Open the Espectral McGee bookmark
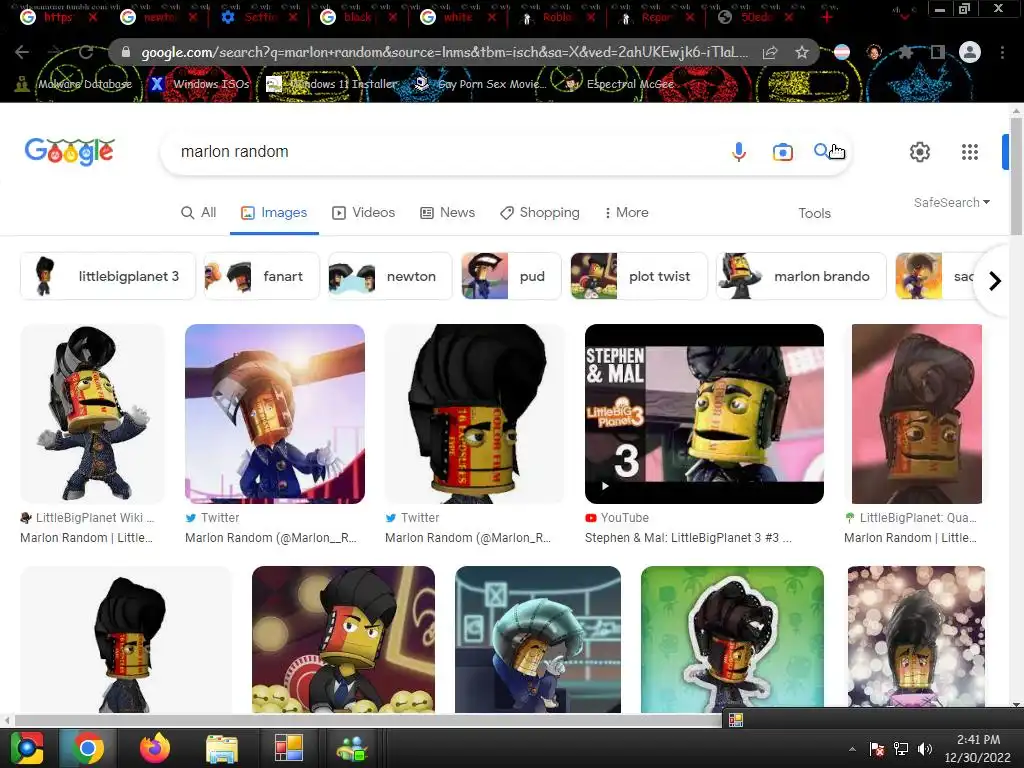The width and height of the screenshot is (1024, 768). [x=619, y=84]
